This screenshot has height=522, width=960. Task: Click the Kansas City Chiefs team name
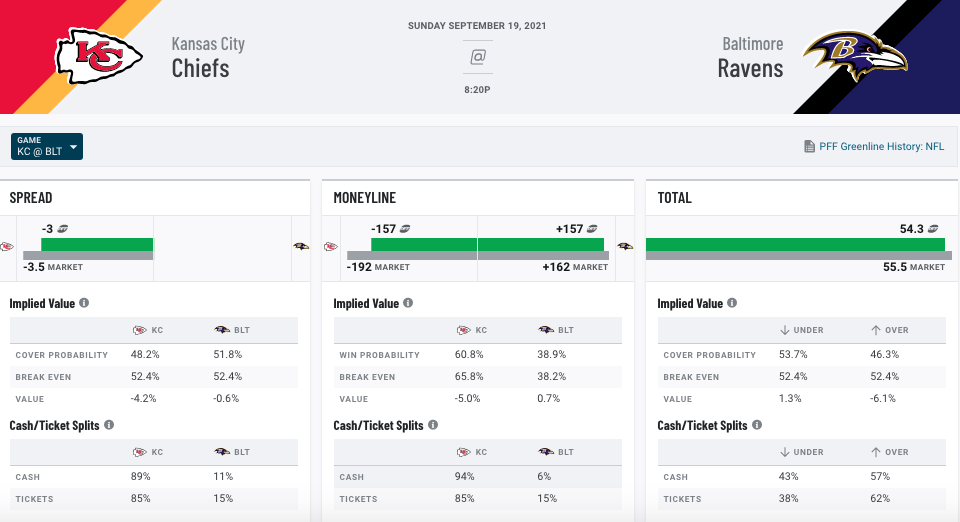point(208,58)
